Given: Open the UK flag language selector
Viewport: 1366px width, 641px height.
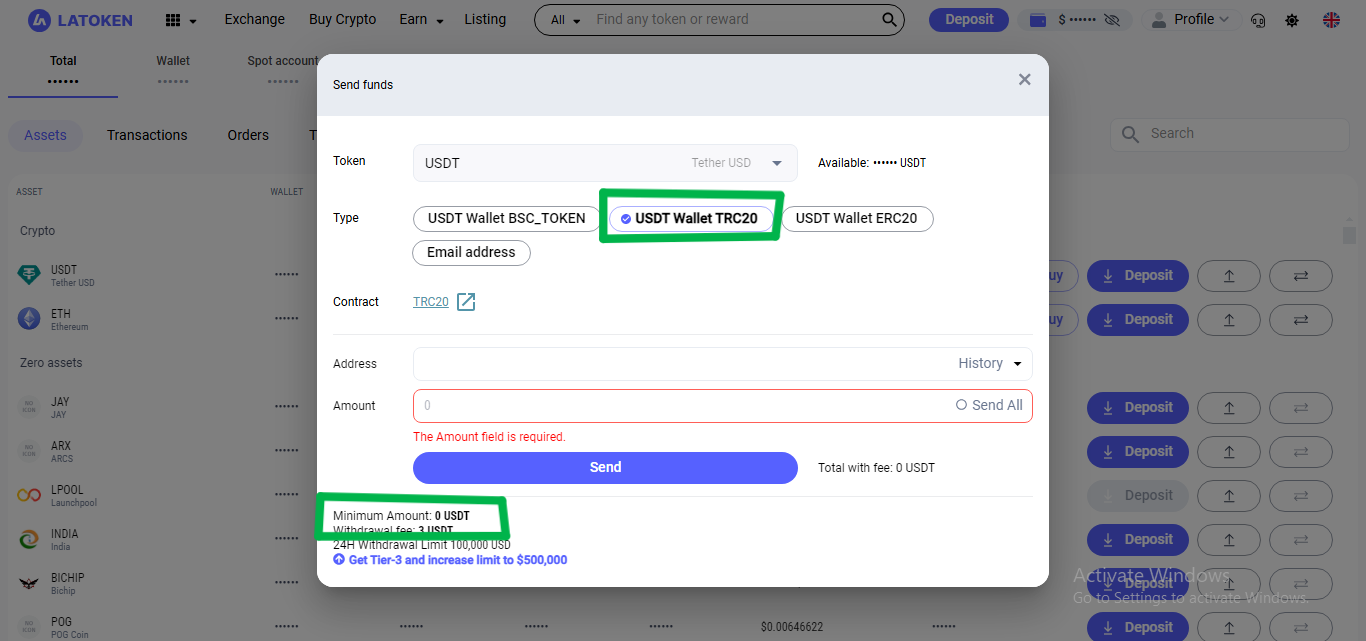Looking at the screenshot, I should point(1331,20).
